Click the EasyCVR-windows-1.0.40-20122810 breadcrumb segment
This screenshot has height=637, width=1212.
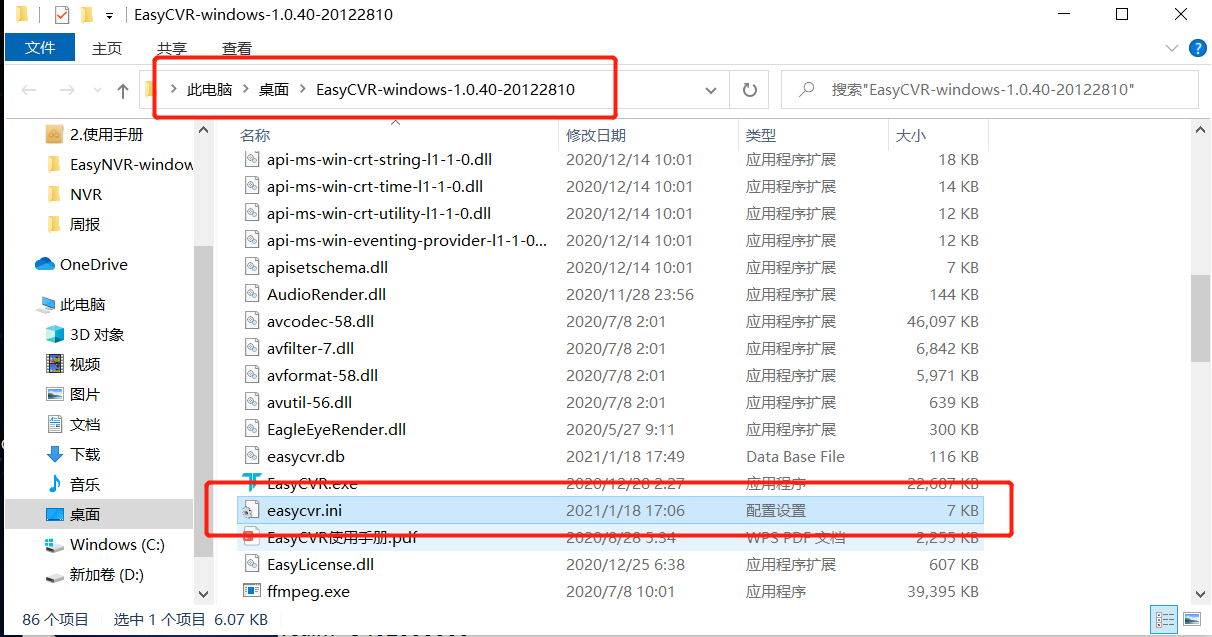tap(445, 90)
